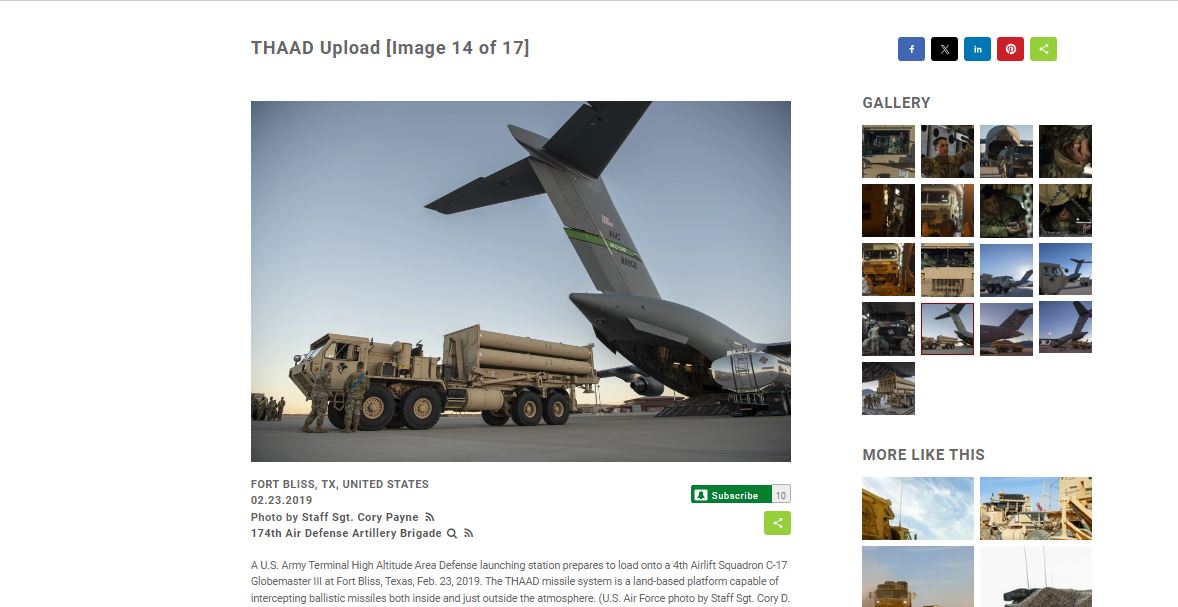The image size is (1178, 607).
Task: Open the 174th Air Defense Artillery Brigade link
Action: pyautogui.click(x=346, y=533)
